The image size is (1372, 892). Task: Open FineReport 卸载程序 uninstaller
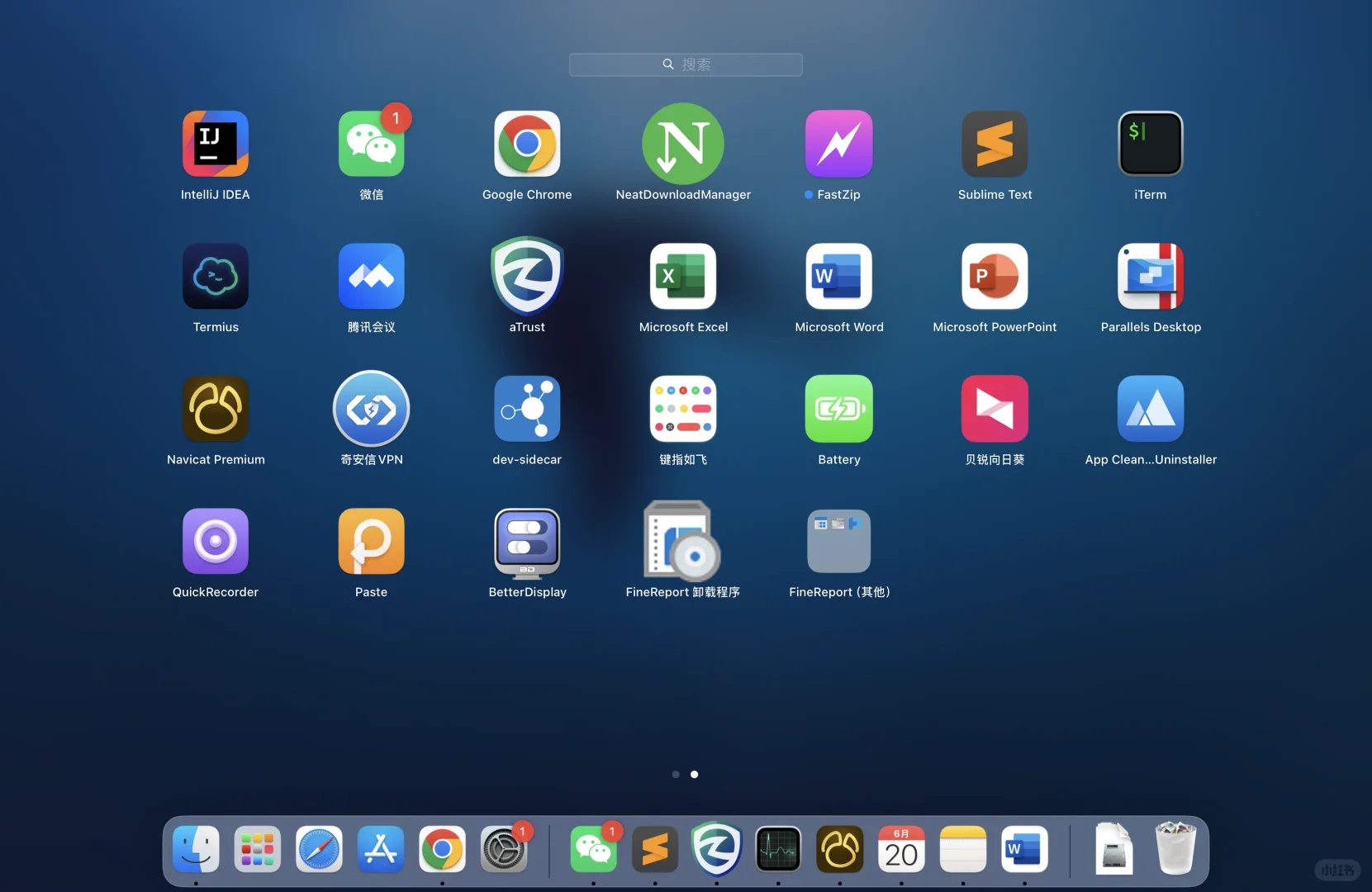pyautogui.click(x=683, y=541)
